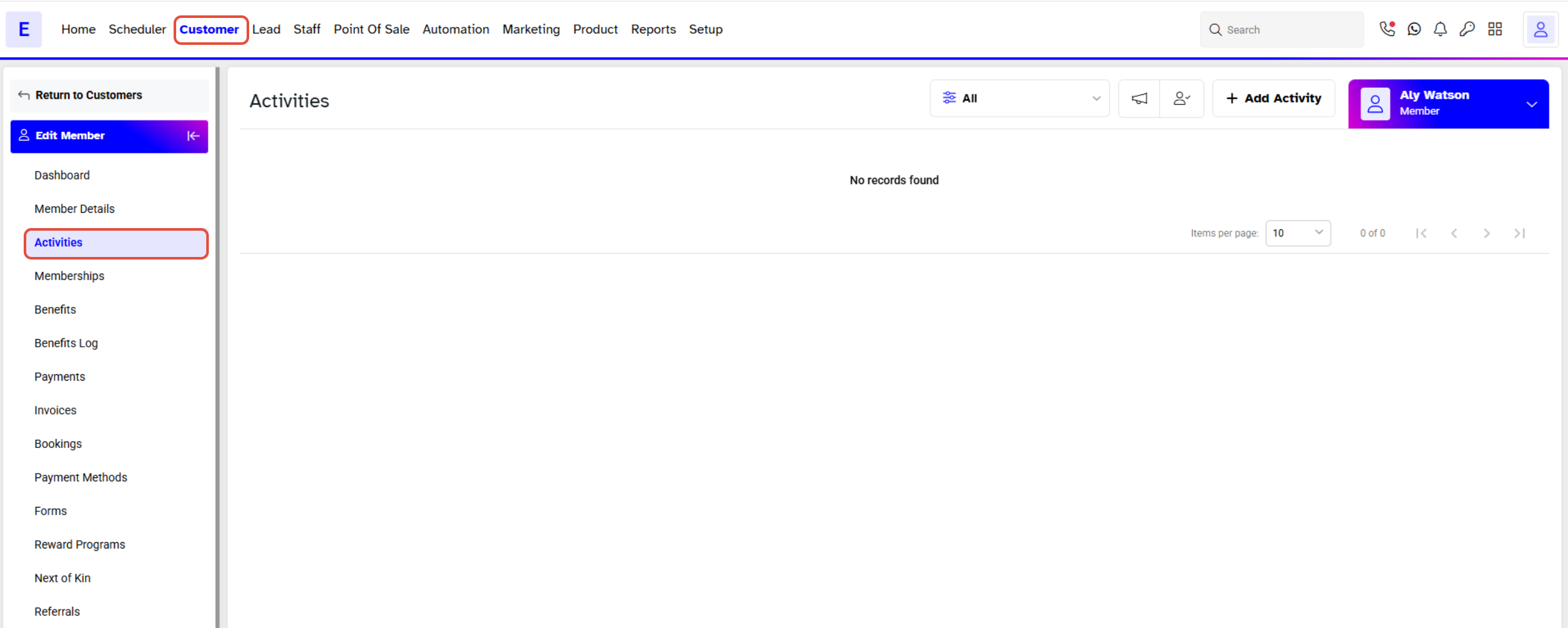Go to last page of records
The width and height of the screenshot is (1568, 628).
pos(1519,233)
